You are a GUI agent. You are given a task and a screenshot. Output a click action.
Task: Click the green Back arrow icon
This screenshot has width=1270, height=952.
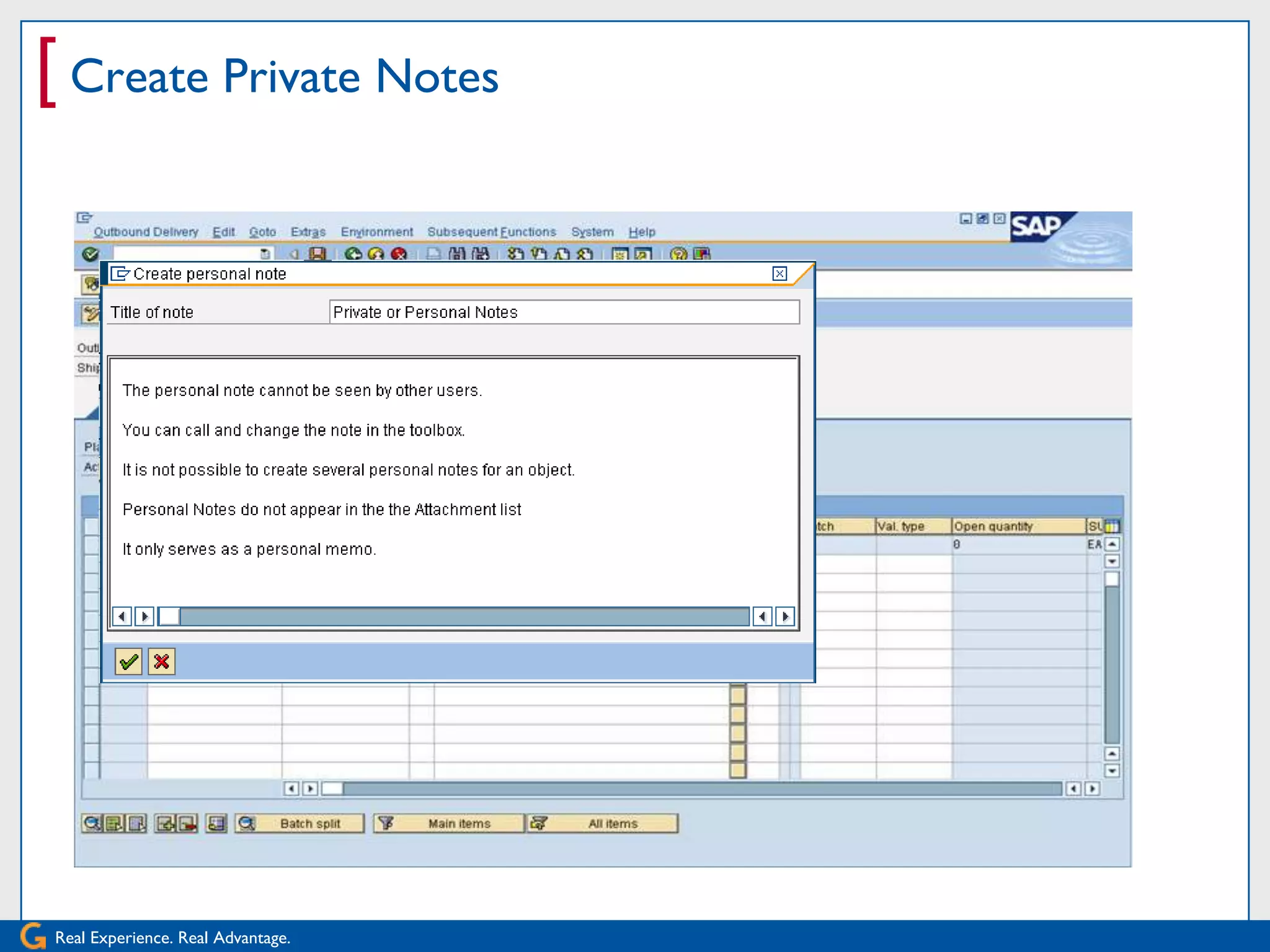tap(353, 254)
